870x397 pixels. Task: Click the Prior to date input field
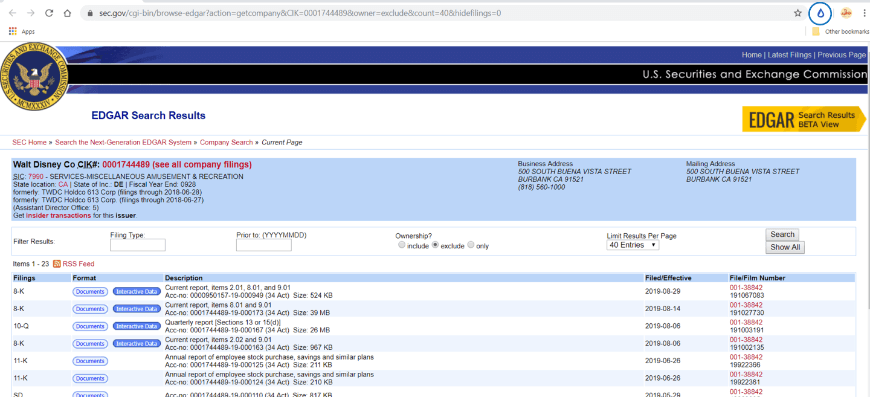tap(264, 245)
